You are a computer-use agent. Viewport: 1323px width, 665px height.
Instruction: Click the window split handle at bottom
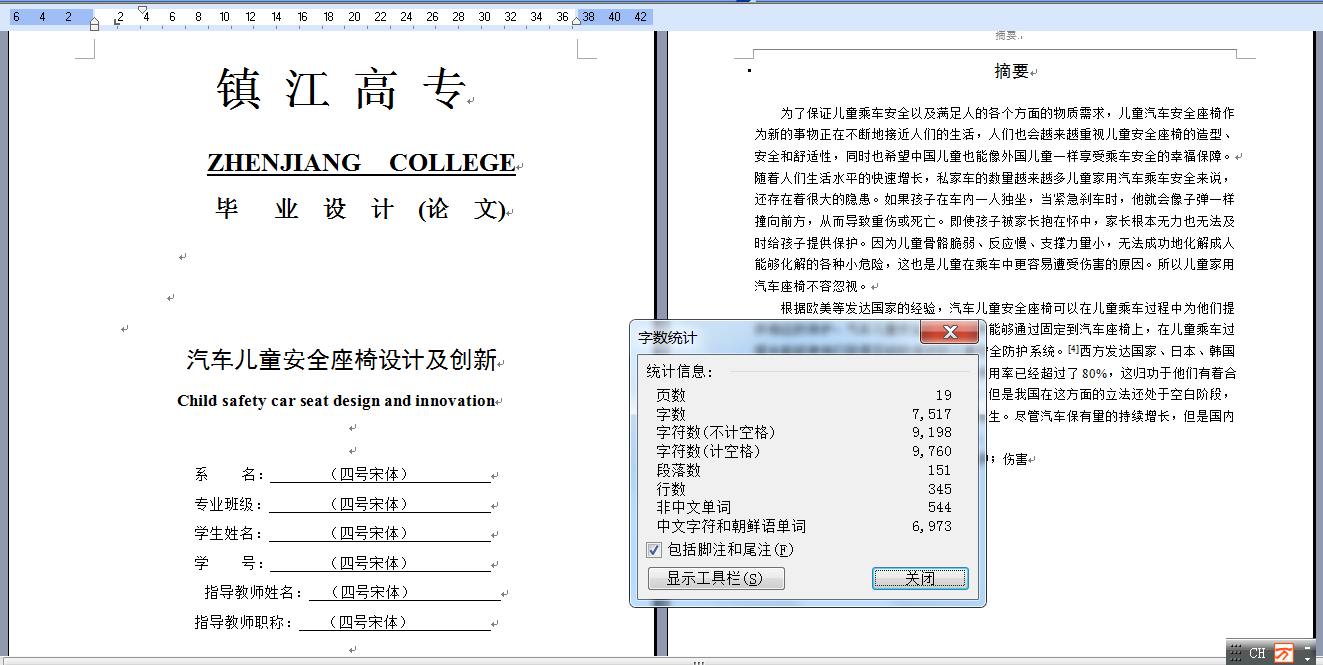point(699,662)
